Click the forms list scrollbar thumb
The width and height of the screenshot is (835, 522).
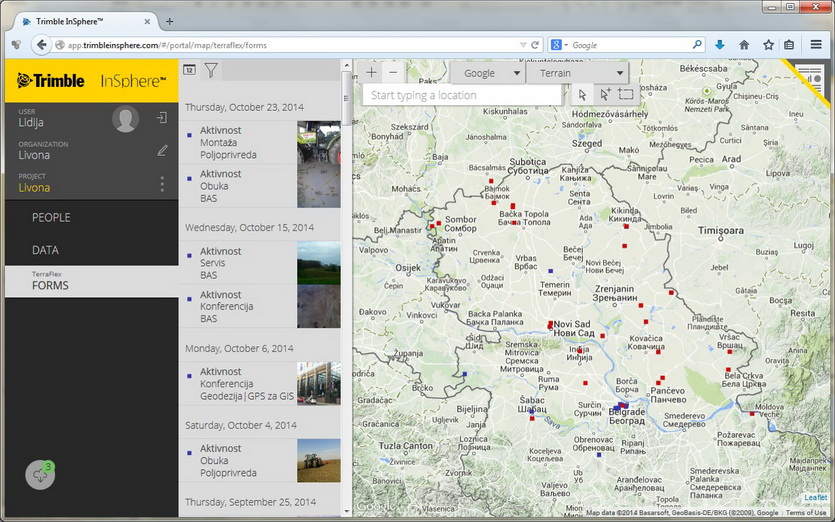point(346,99)
